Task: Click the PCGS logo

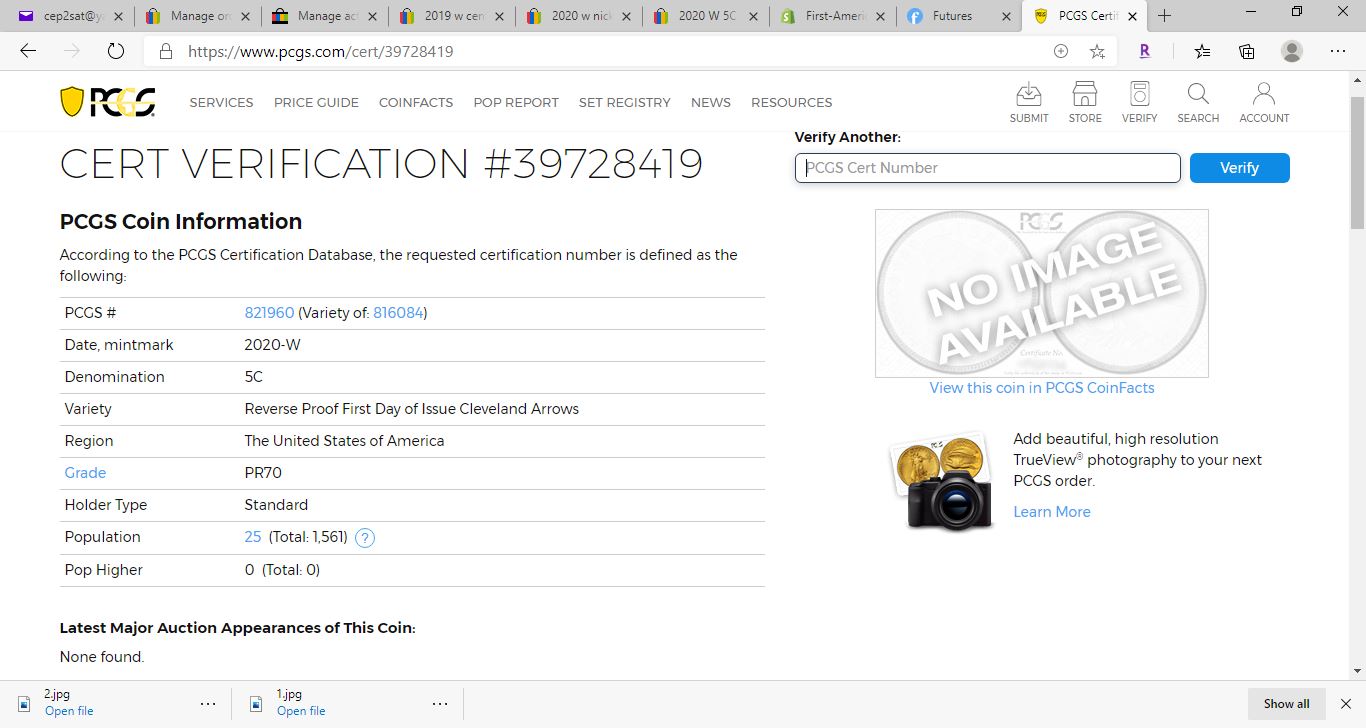Action: coord(108,101)
